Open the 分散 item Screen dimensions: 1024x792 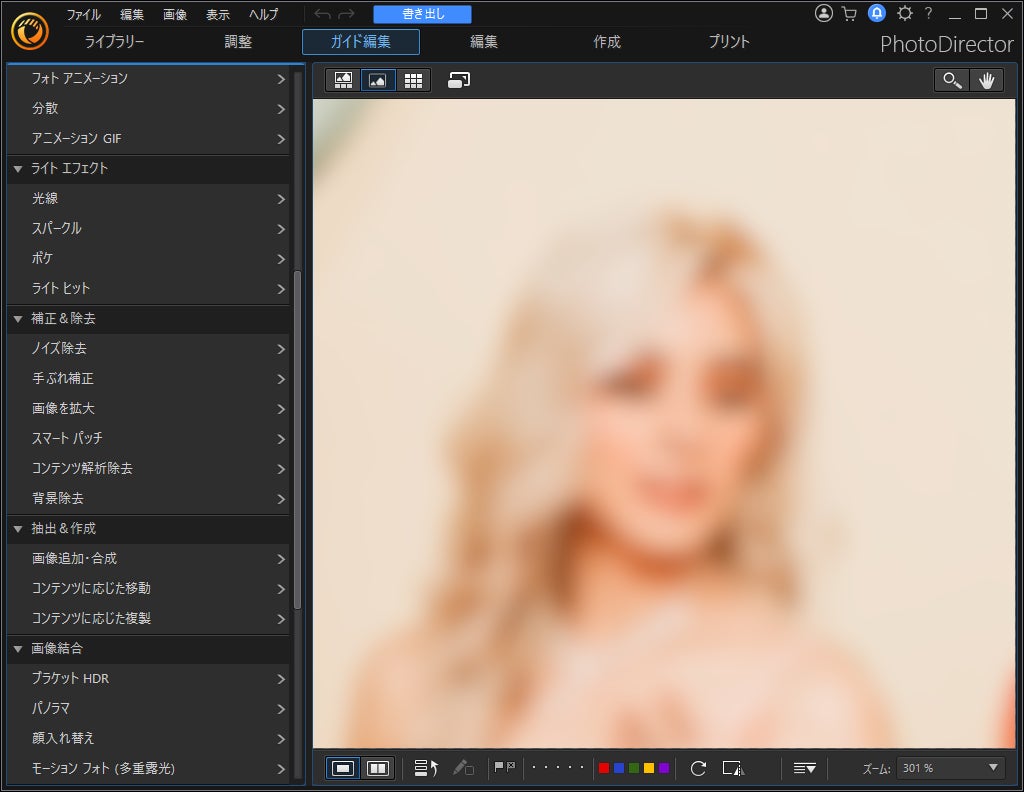[x=148, y=108]
